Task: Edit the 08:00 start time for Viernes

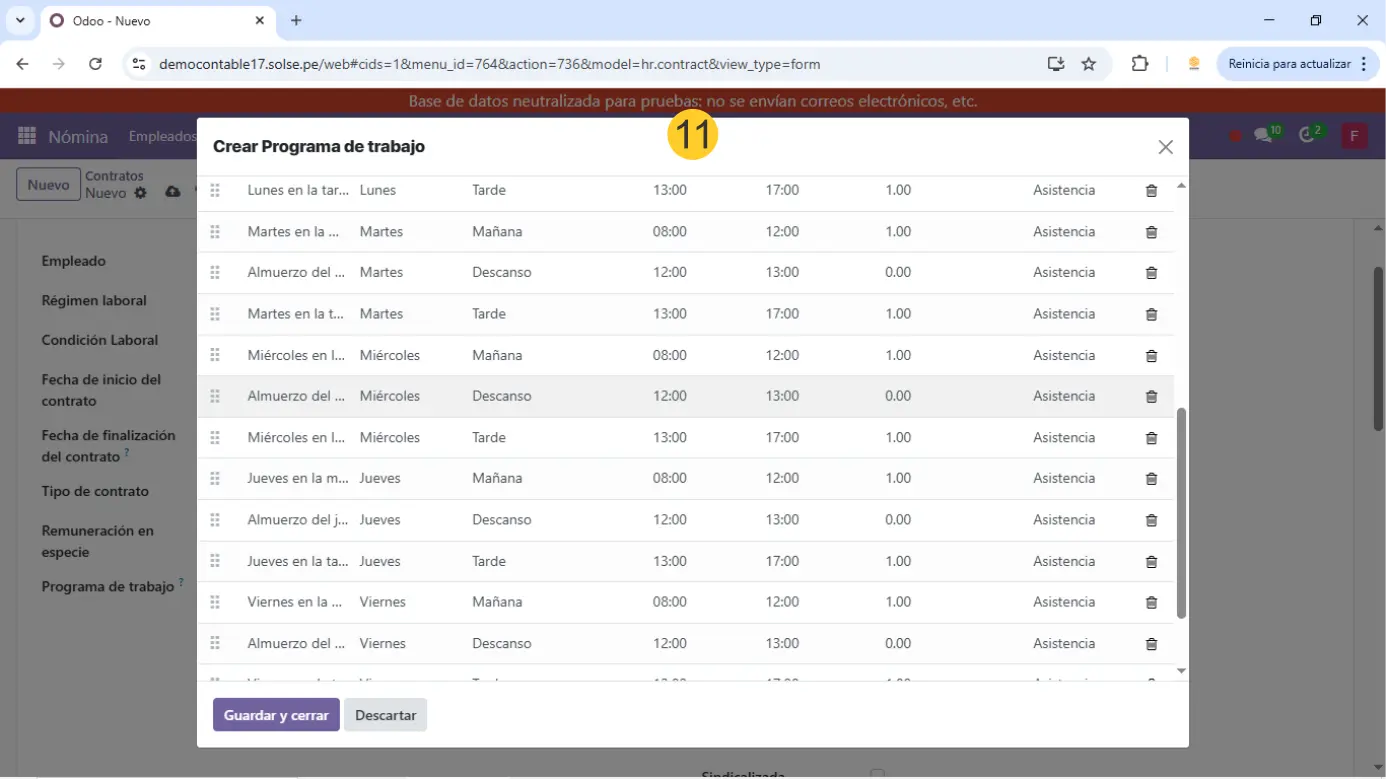Action: coord(669,603)
